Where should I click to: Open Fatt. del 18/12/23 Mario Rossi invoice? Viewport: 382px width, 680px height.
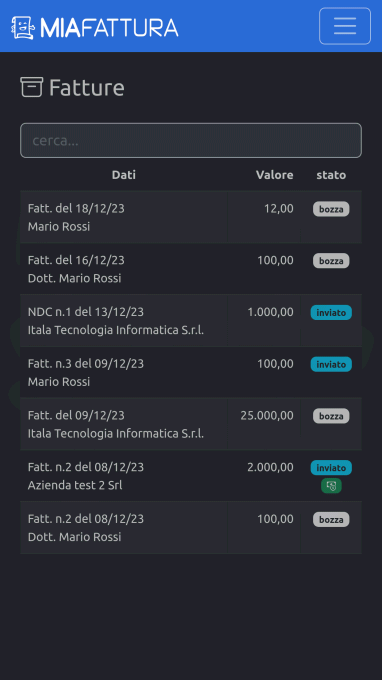pos(191,217)
